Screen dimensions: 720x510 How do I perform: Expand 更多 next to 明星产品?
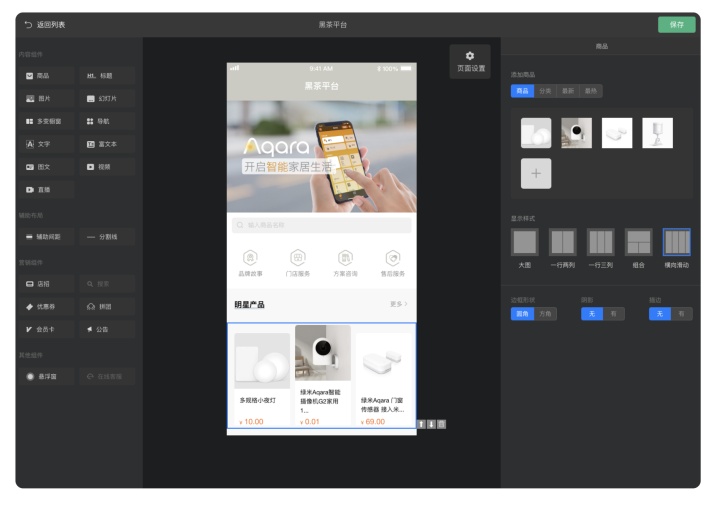(x=397, y=304)
